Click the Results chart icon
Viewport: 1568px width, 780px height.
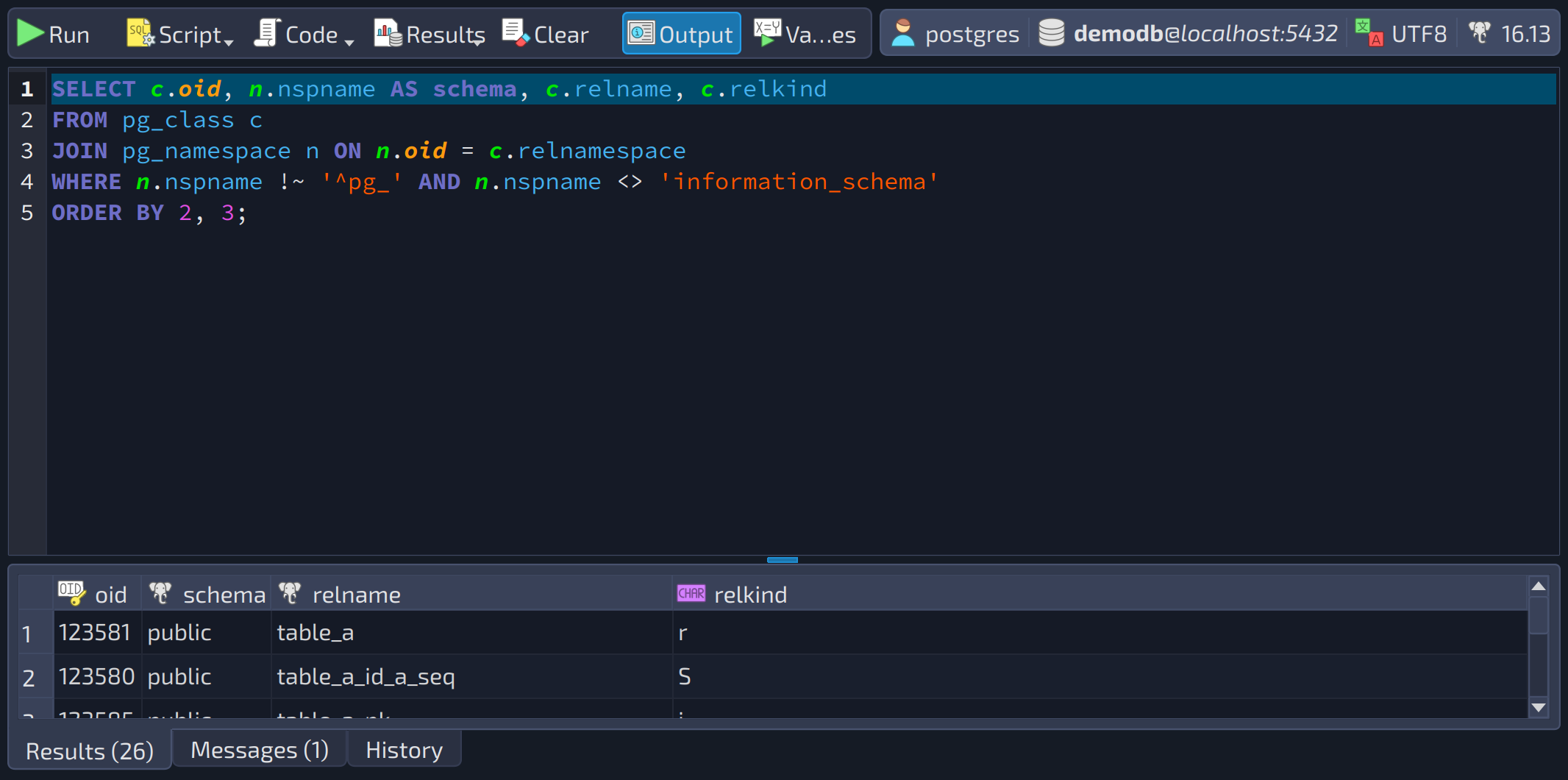point(388,33)
